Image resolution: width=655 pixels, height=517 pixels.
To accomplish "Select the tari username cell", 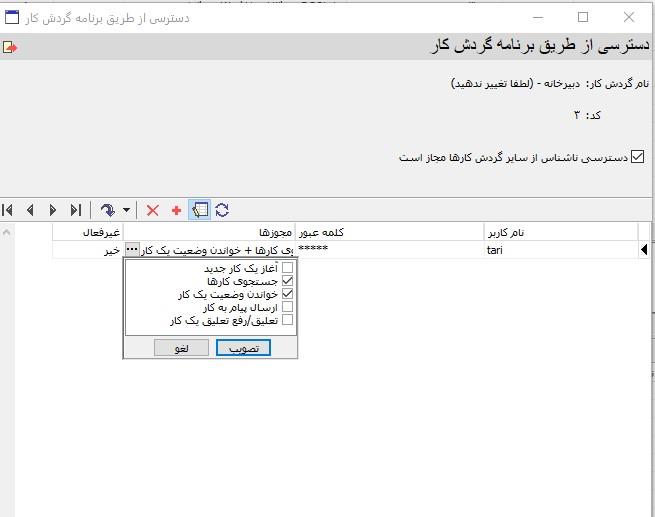I will 560,250.
